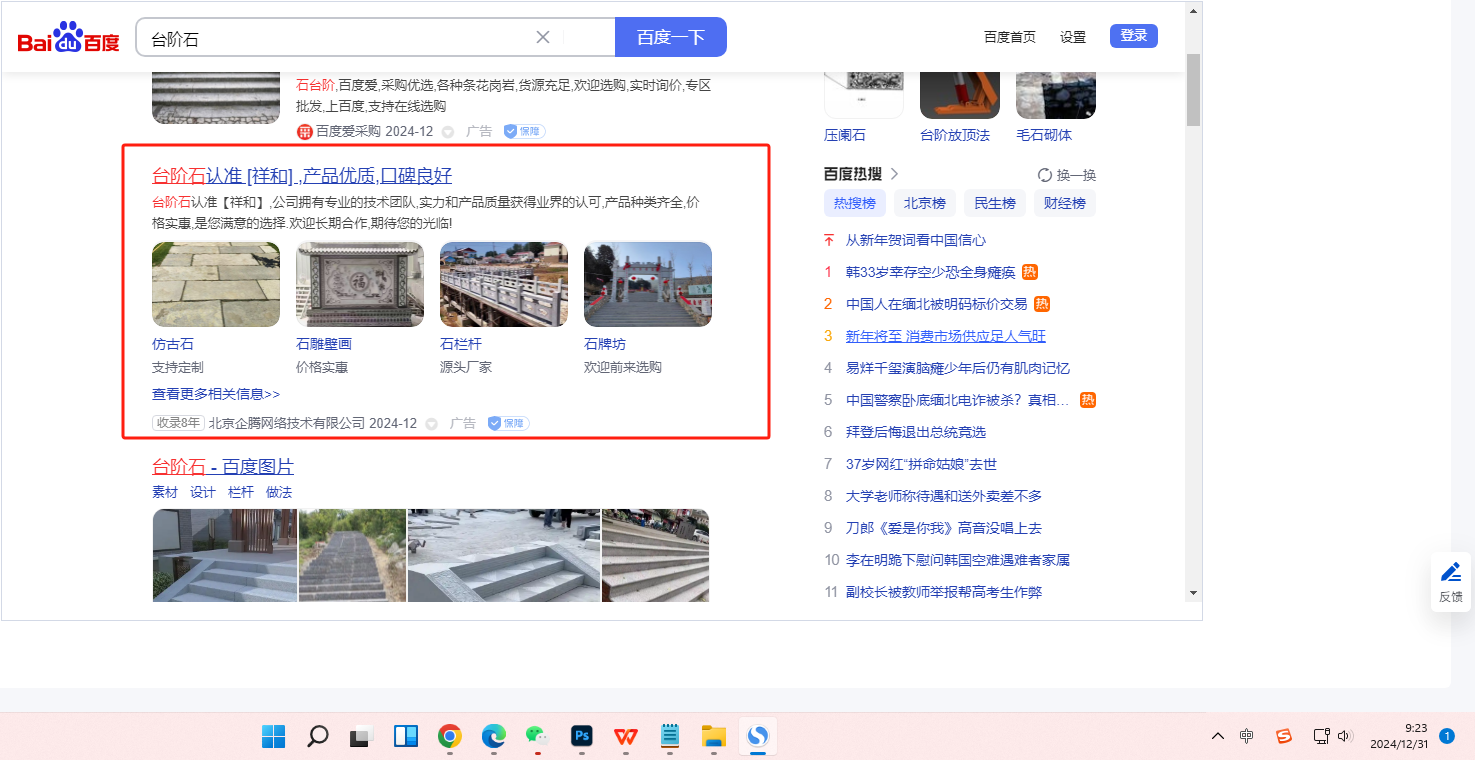Click the volume icon in the system tray
The image size is (1475, 760).
click(x=1345, y=736)
